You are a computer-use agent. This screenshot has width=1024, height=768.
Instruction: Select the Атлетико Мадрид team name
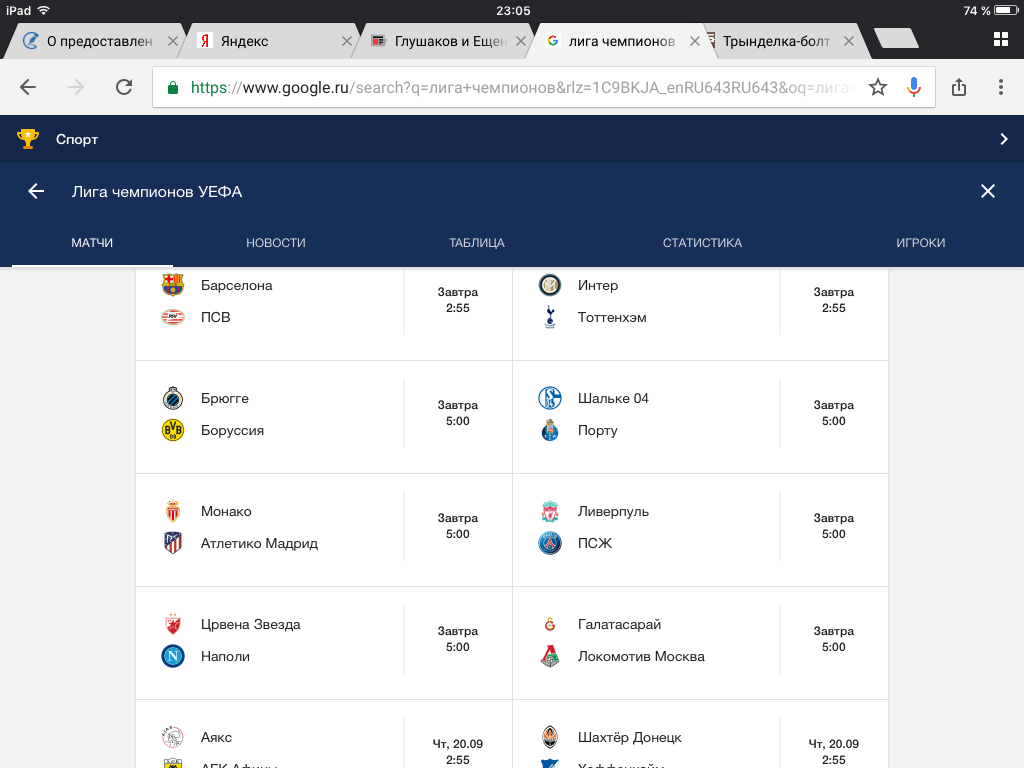click(259, 543)
